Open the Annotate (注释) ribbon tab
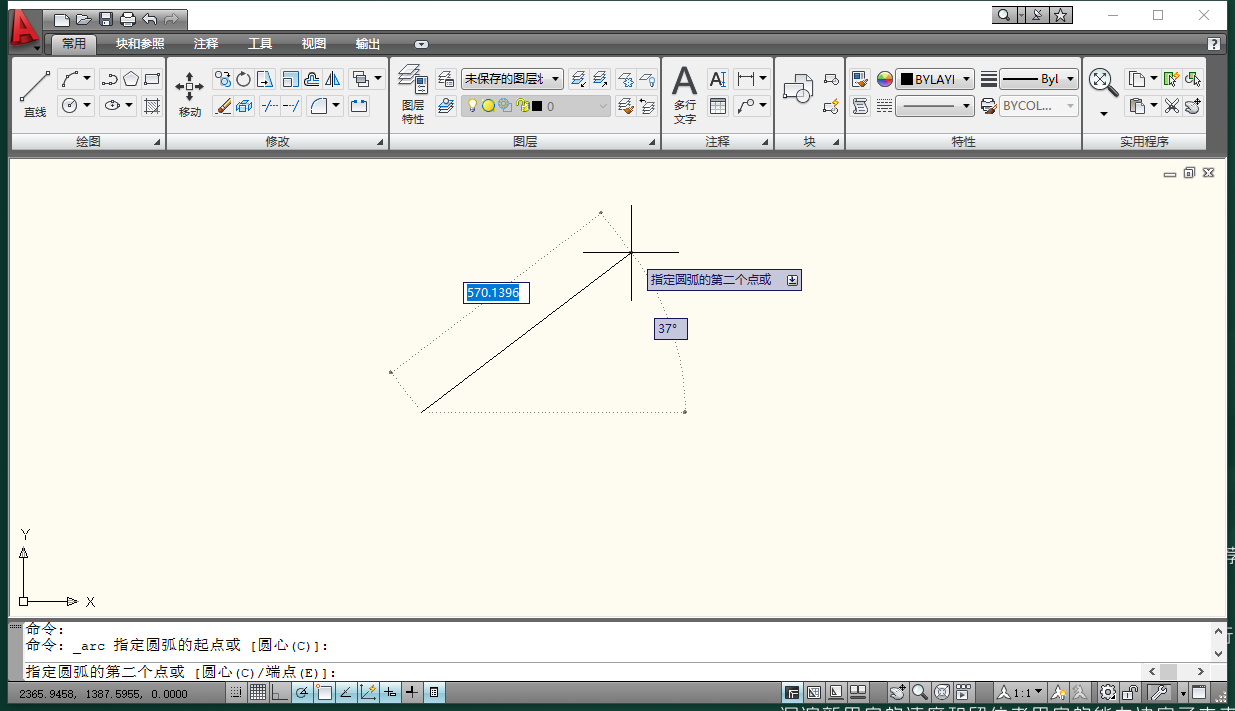Image resolution: width=1235 pixels, height=711 pixels. pyautogui.click(x=206, y=44)
